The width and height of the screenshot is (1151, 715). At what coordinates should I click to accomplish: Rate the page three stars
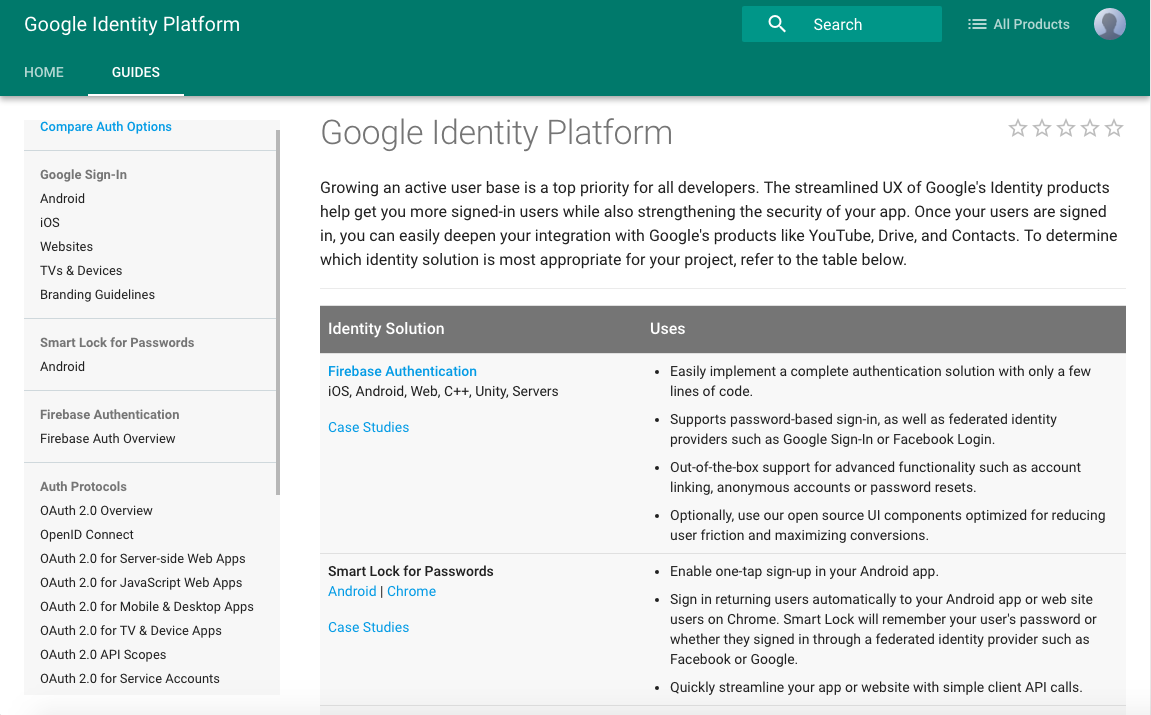coord(1066,128)
